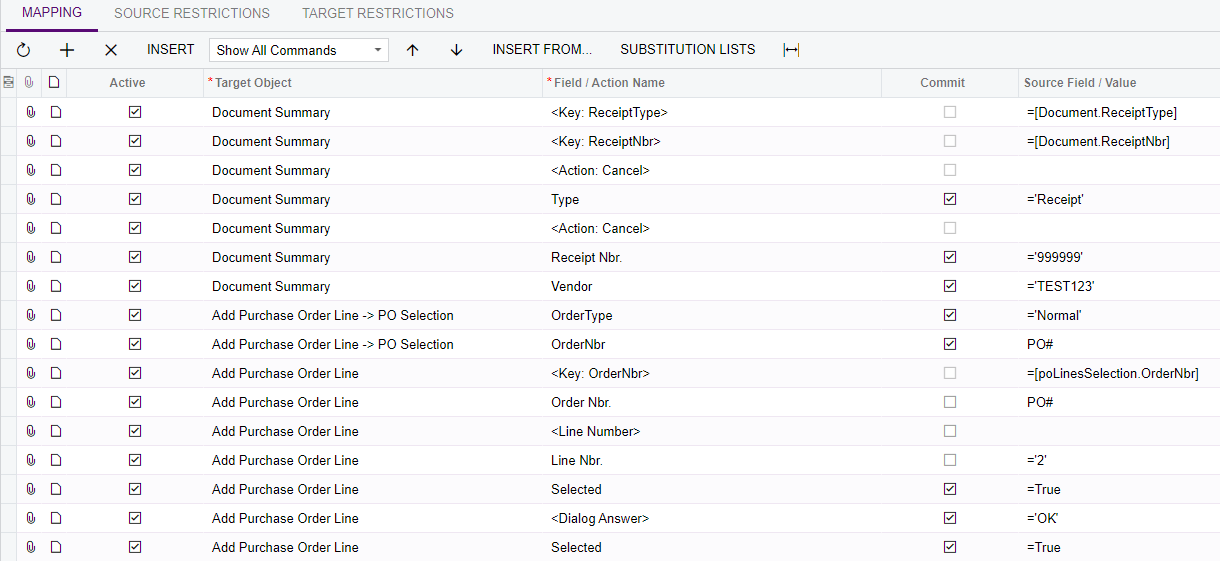1220x561 pixels.
Task: Open attachments for Dialog Answer row
Action: (x=30, y=518)
